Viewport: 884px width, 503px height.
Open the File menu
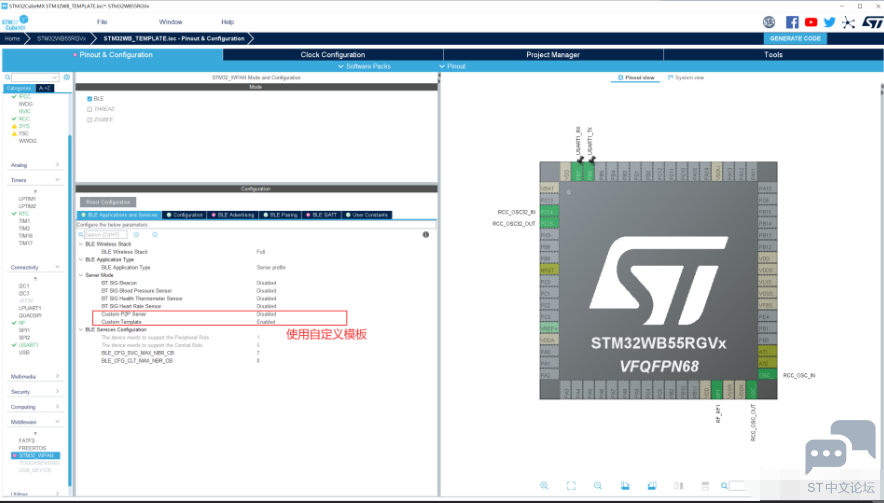point(102,22)
